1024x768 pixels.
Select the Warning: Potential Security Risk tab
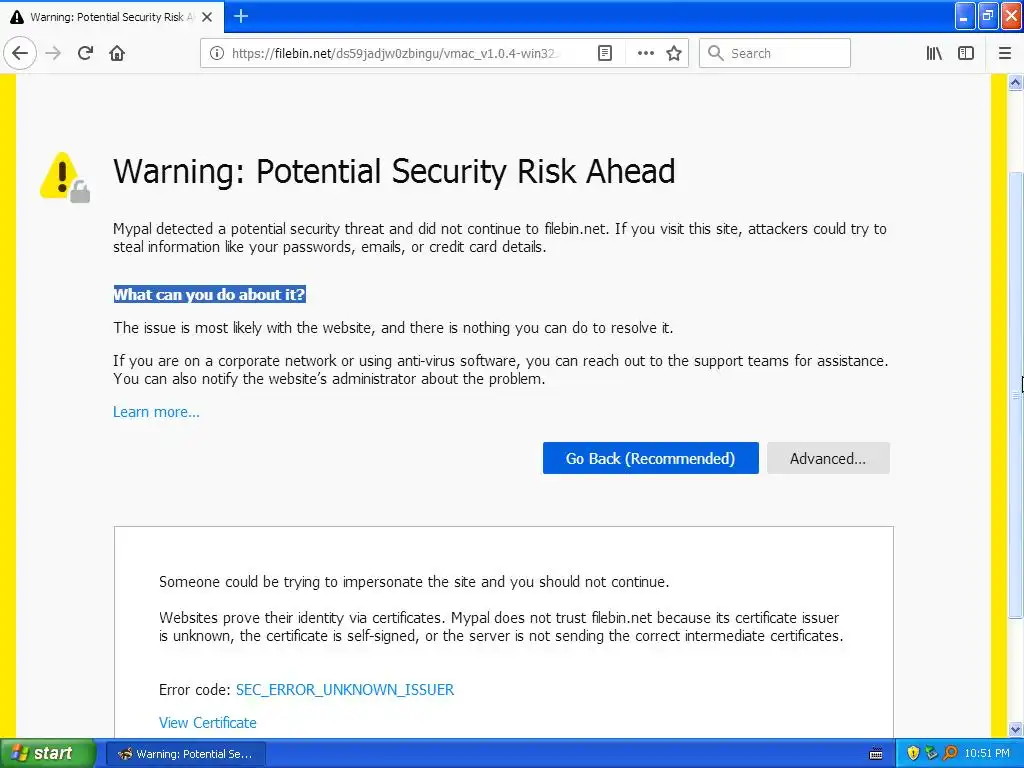point(105,17)
